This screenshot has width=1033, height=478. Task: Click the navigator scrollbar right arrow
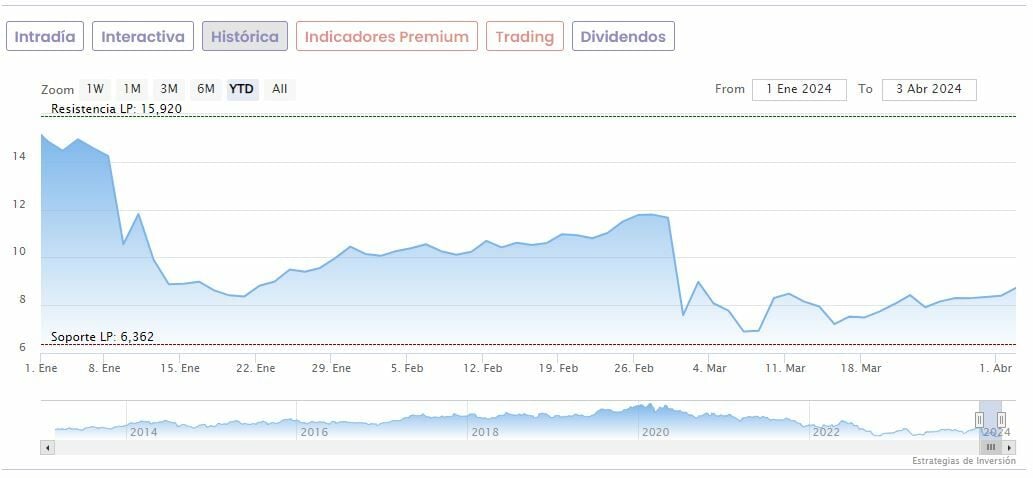click(1010, 447)
